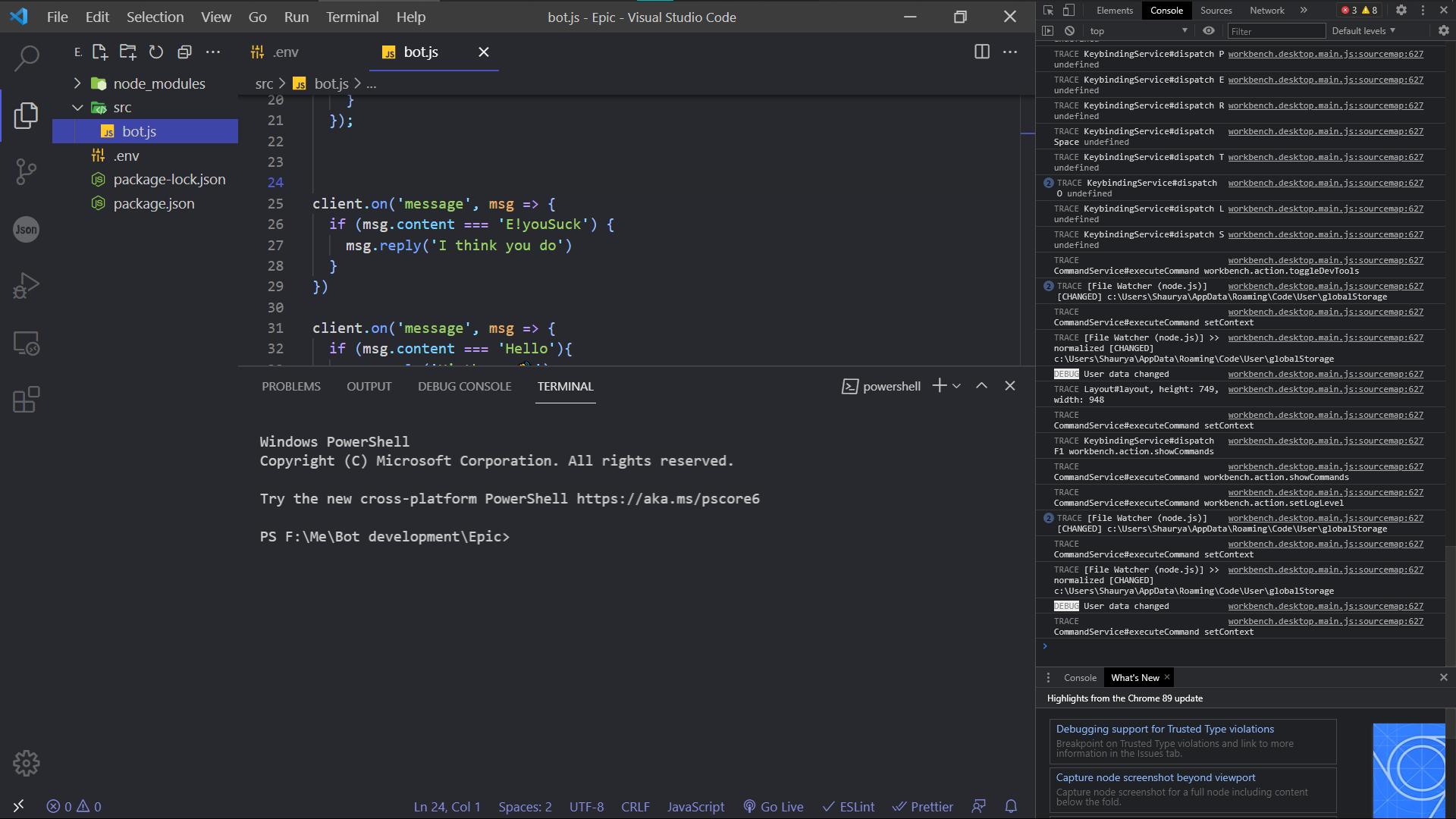Click the New File icon in Explorer

point(99,52)
